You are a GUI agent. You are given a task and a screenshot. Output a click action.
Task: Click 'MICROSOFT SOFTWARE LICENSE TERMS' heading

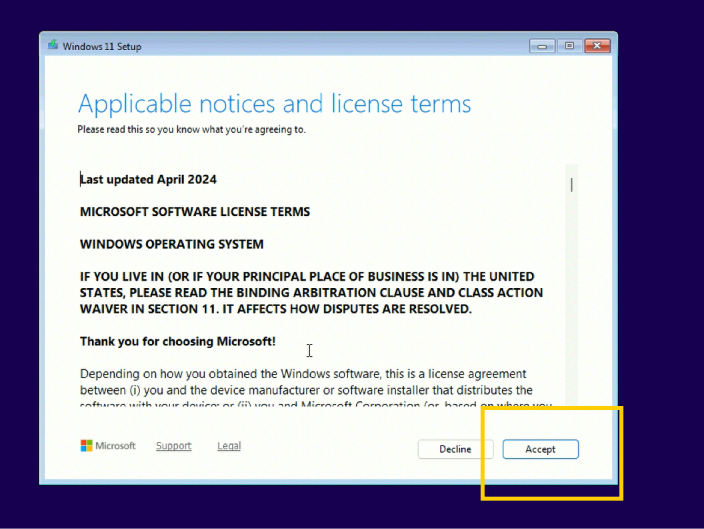(x=195, y=212)
